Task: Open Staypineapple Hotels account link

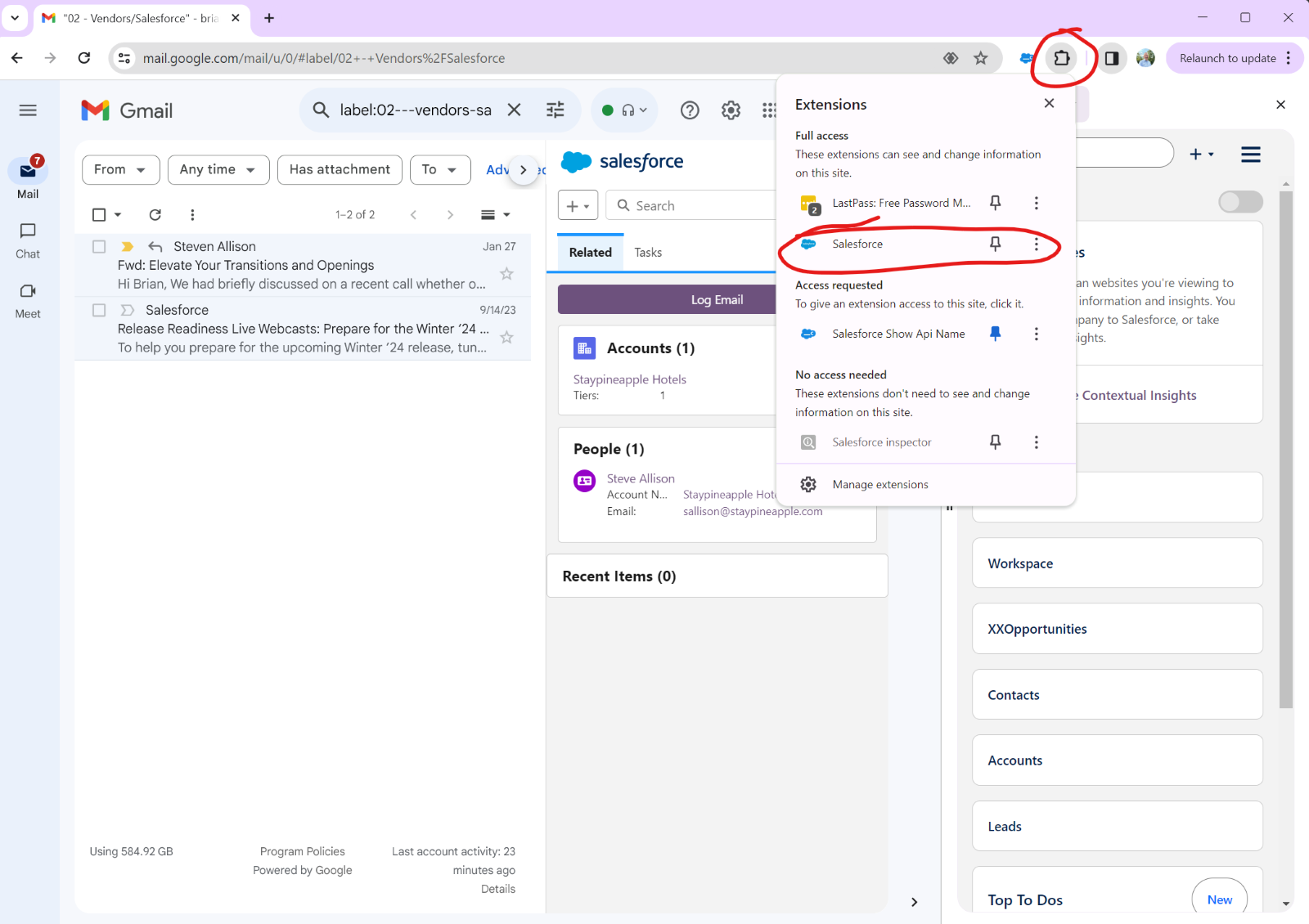Action: [630, 379]
